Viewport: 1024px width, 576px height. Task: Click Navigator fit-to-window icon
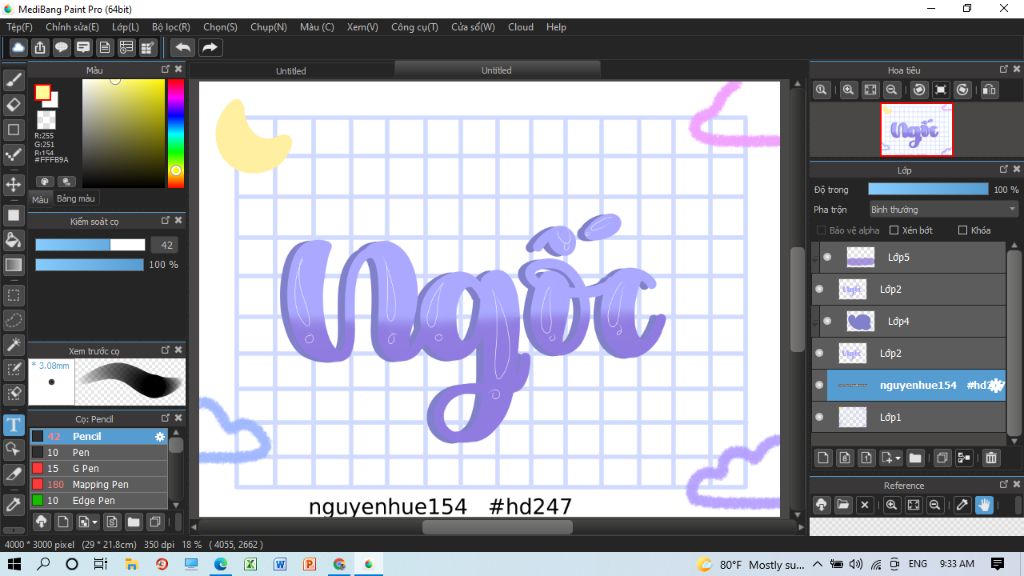pos(870,90)
